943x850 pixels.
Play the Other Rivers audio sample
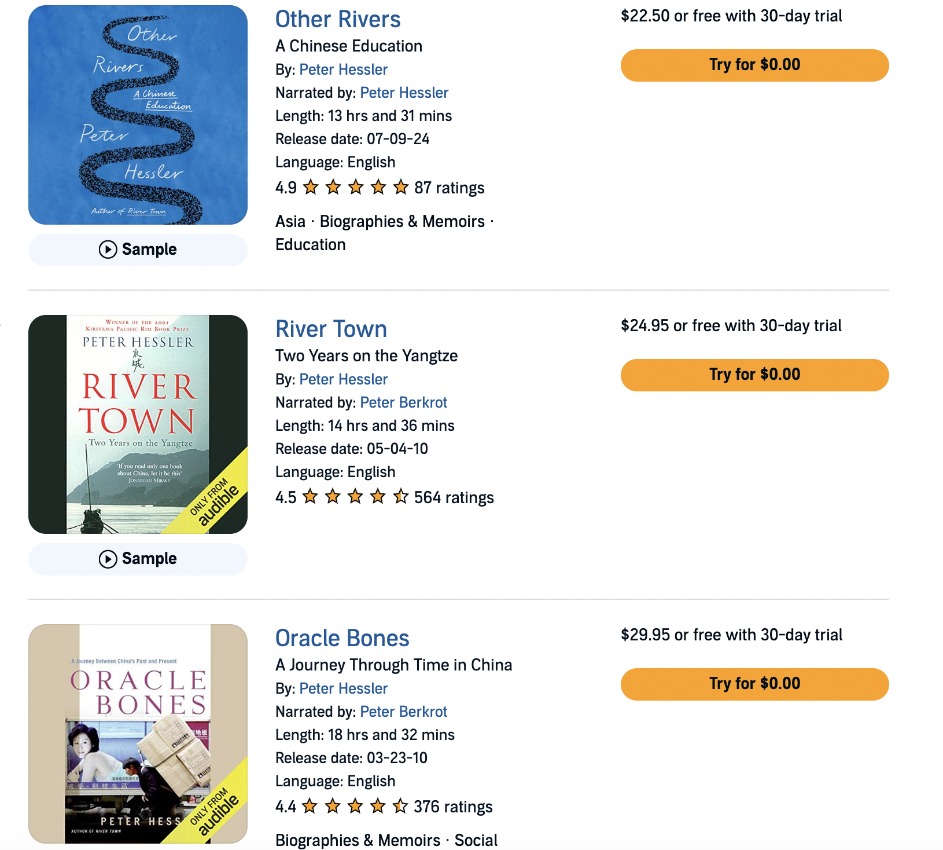(x=138, y=250)
